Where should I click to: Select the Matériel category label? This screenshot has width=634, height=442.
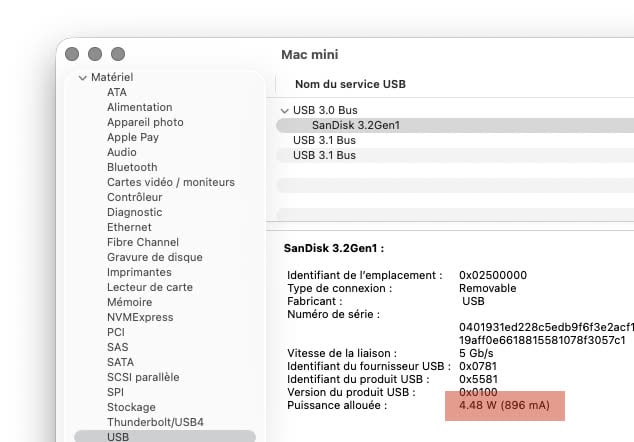click(112, 77)
